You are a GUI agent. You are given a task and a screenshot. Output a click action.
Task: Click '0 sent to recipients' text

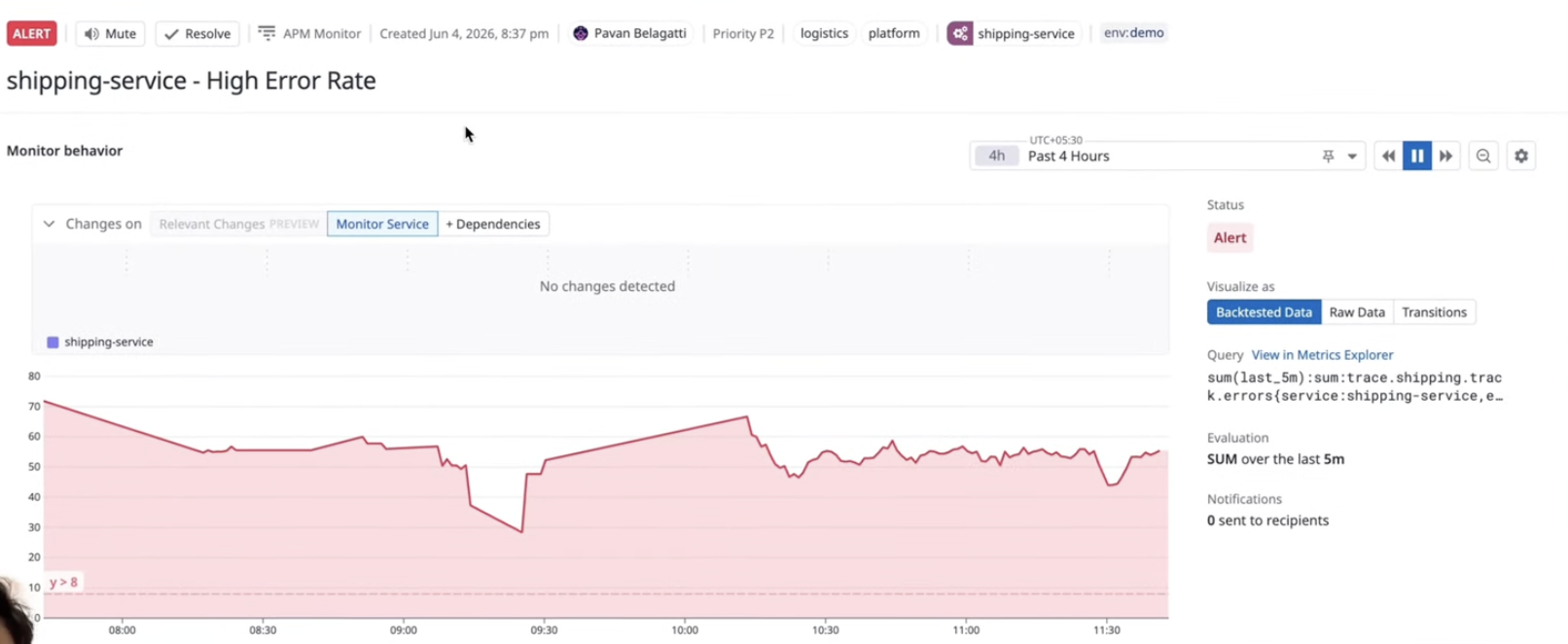pyautogui.click(x=1267, y=520)
